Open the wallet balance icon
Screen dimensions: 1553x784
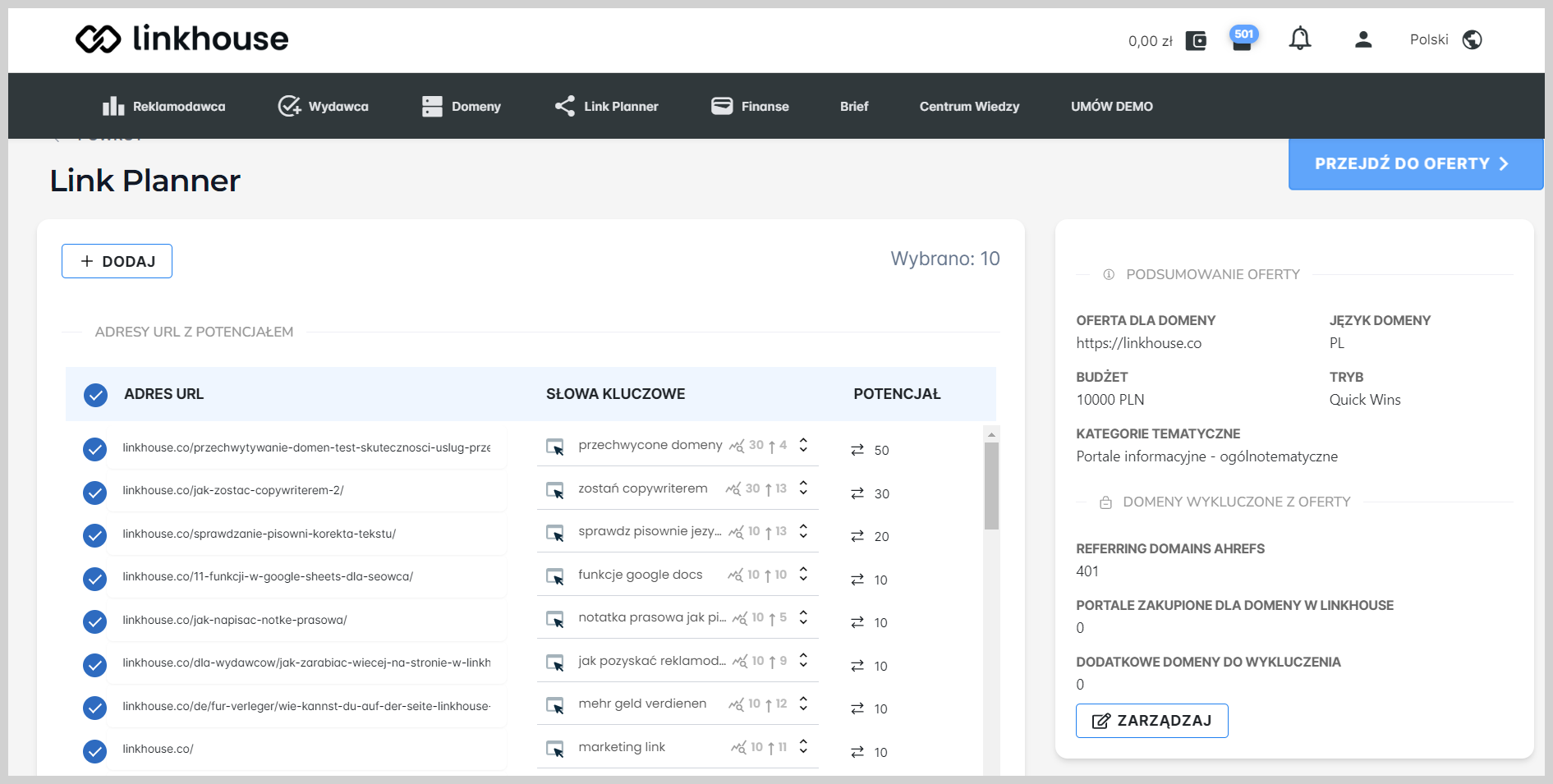click(x=1196, y=40)
